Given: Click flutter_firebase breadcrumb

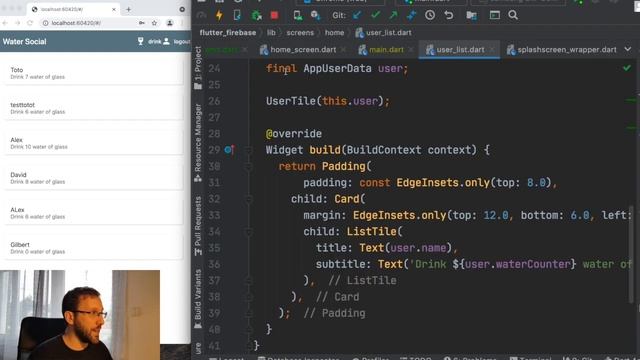Looking at the screenshot, I should (228, 33).
